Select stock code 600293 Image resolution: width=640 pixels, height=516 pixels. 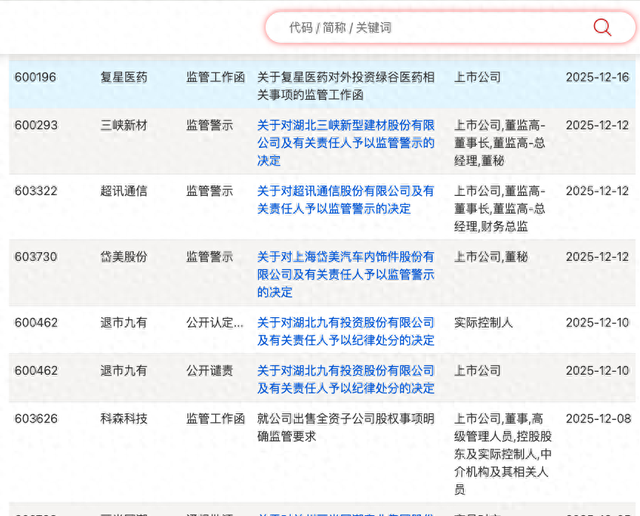coord(36,125)
